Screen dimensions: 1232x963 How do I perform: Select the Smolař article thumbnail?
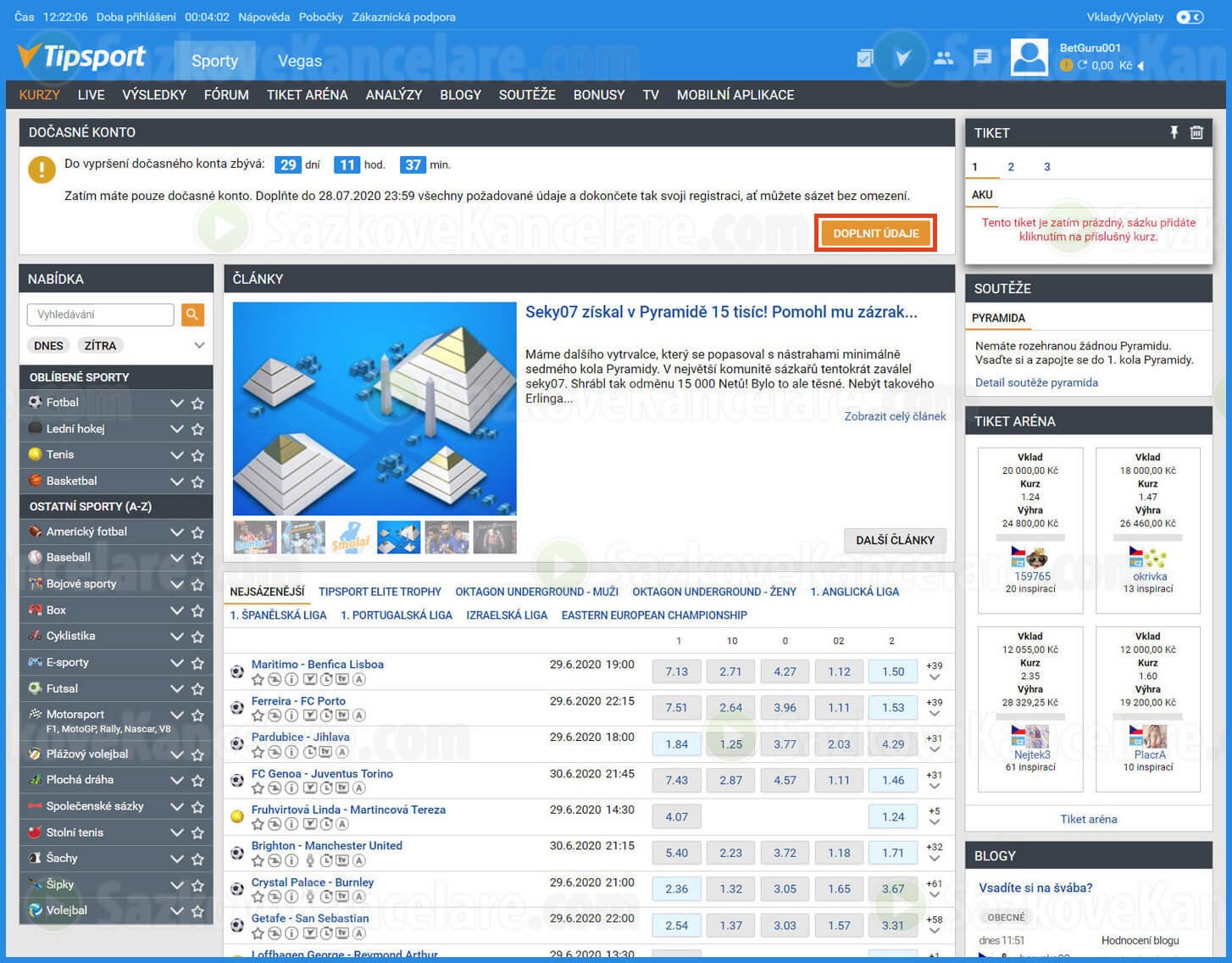[351, 537]
